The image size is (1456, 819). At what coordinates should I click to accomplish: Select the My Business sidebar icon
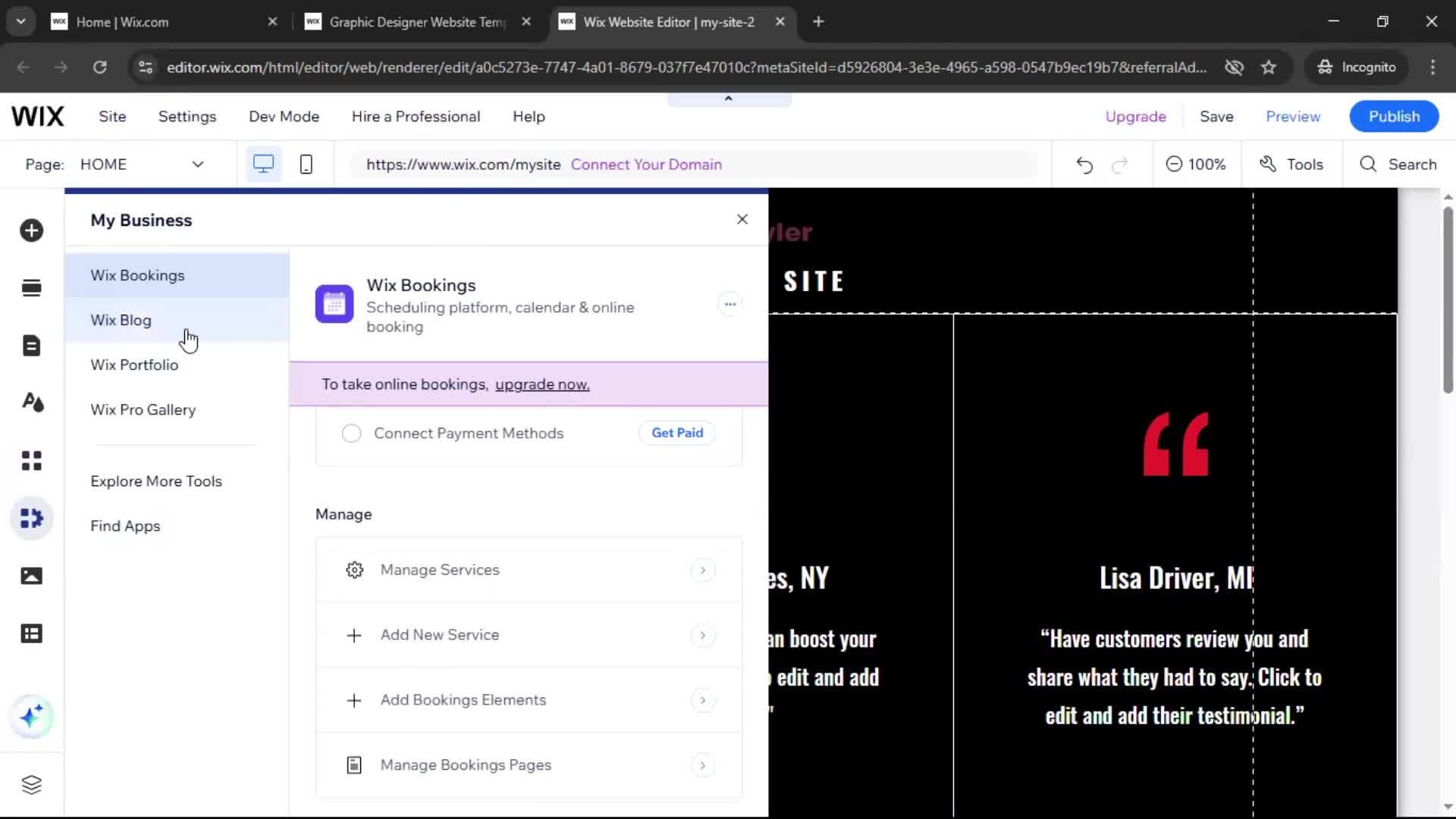(31, 519)
